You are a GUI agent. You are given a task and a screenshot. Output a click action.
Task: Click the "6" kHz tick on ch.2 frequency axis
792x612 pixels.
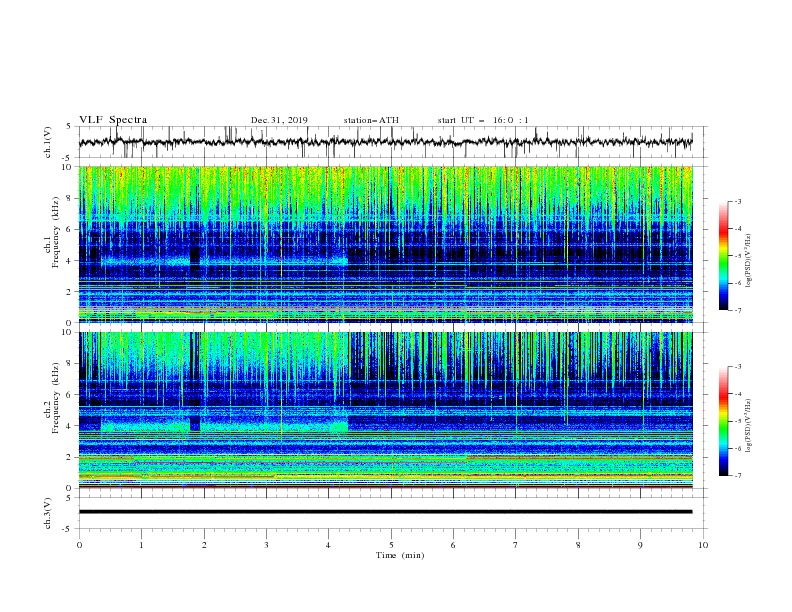click(x=71, y=394)
